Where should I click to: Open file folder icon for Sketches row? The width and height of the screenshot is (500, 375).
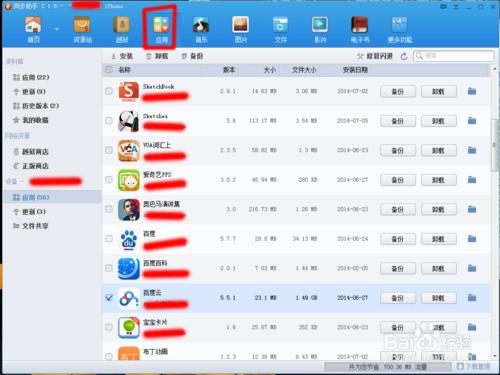pyautogui.click(x=472, y=121)
